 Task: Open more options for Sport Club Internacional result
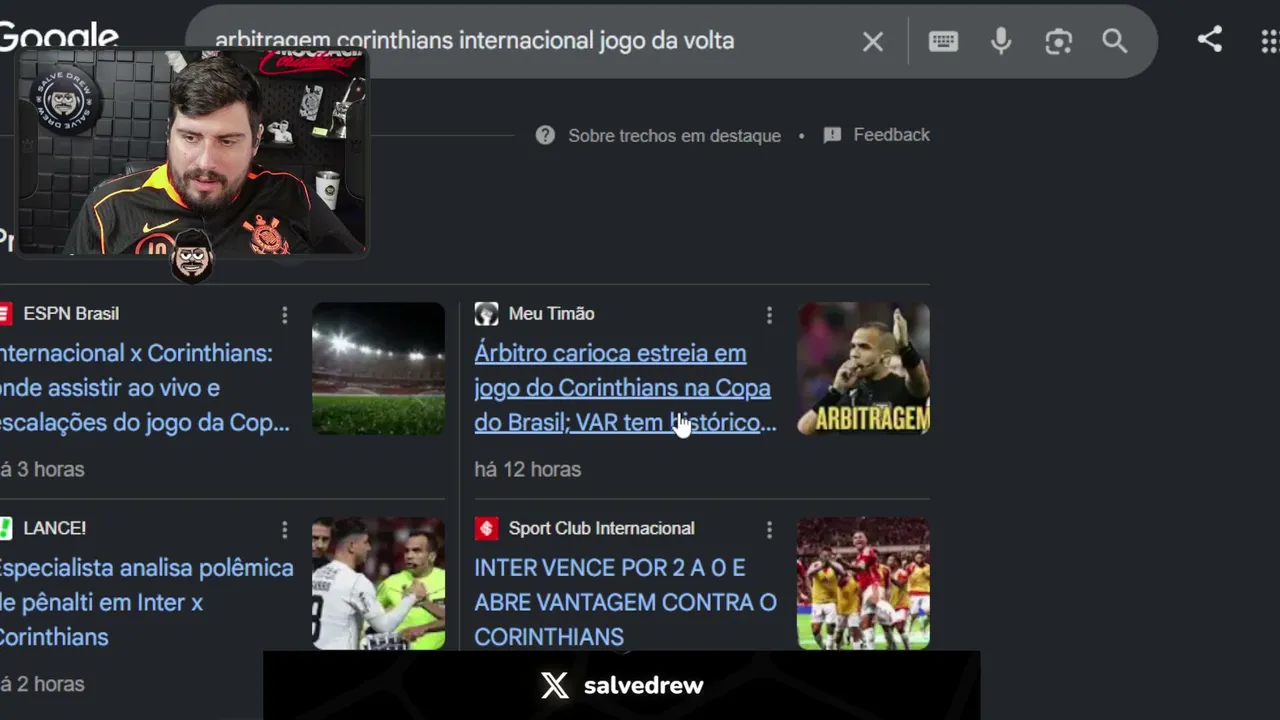point(769,529)
